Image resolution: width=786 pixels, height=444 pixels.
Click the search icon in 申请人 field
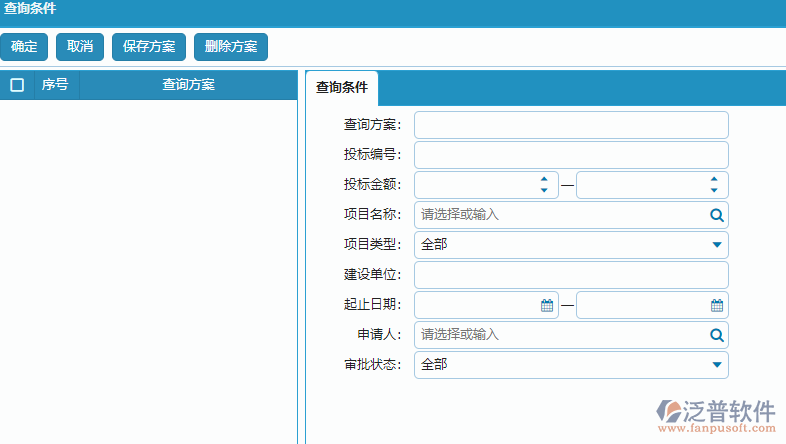tap(716, 335)
